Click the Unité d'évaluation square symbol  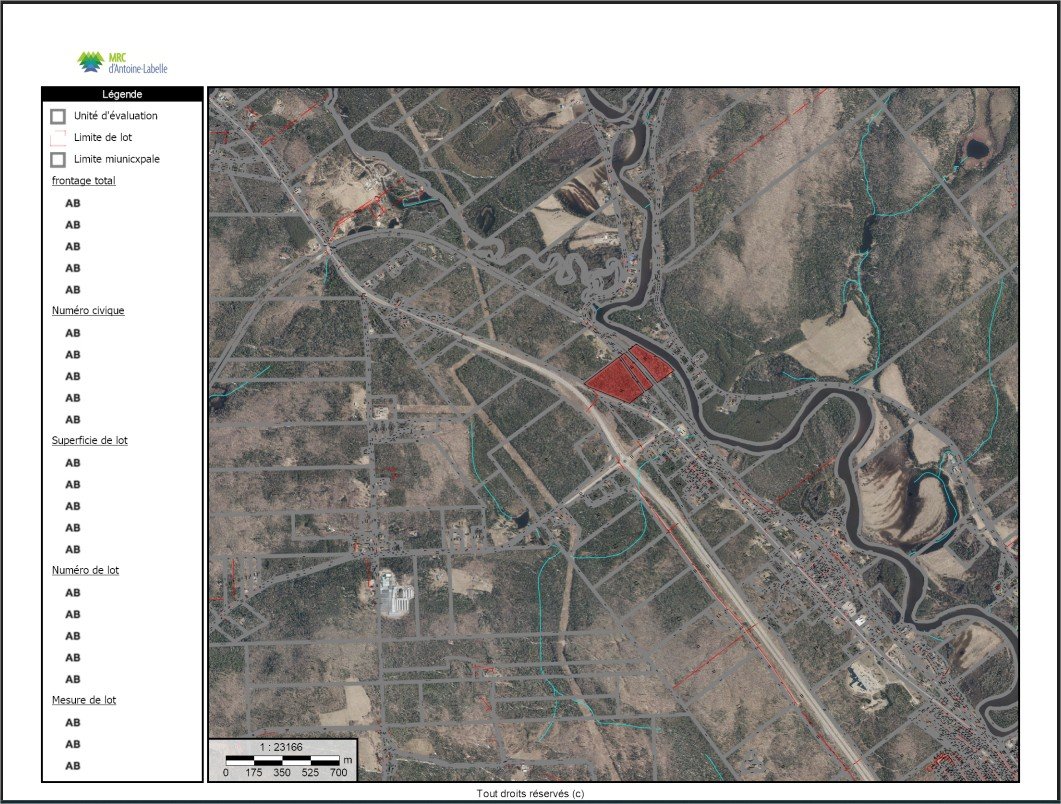coord(58,116)
